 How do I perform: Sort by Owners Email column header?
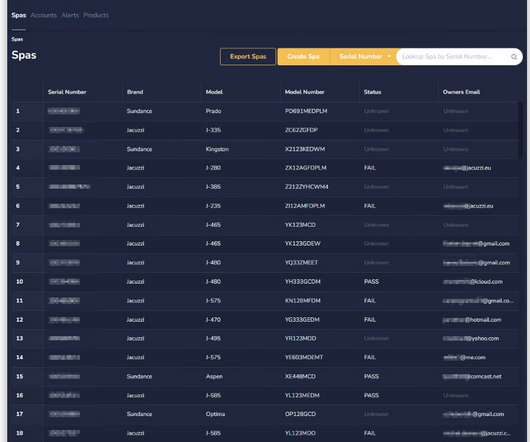[x=461, y=92]
